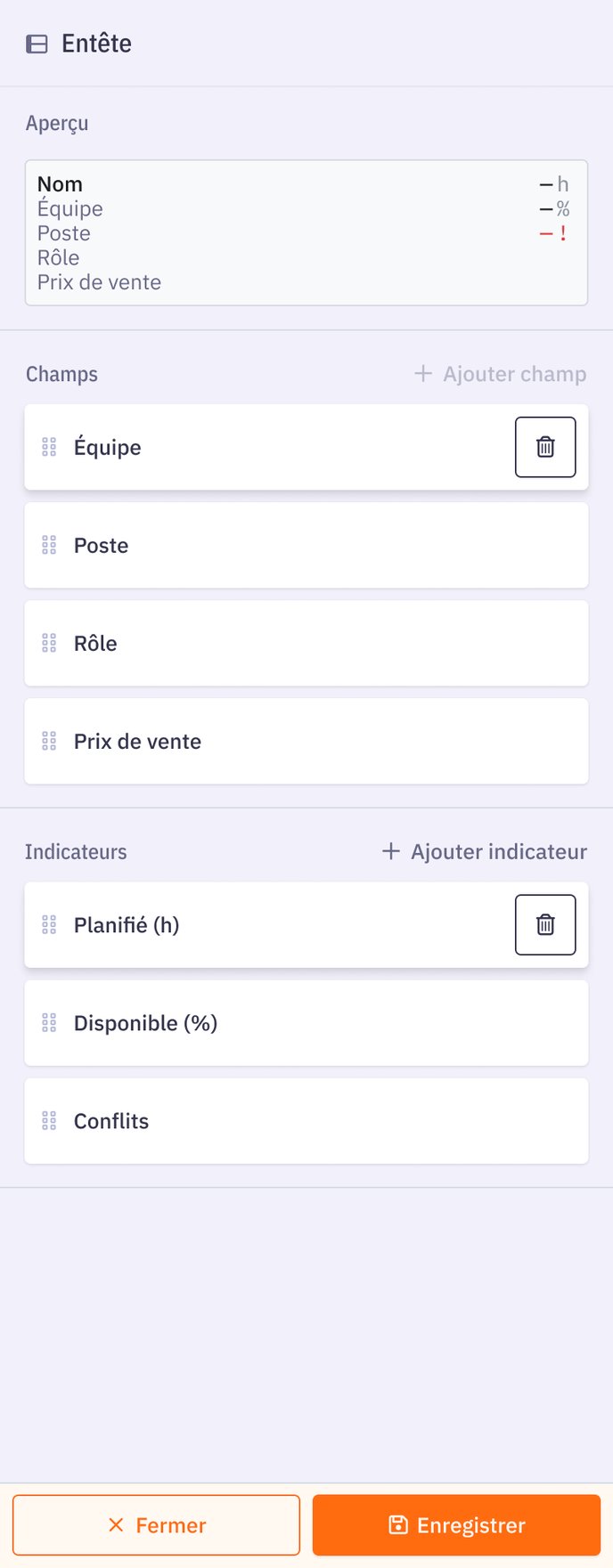
Task: Delete the Équipe field with trash icon
Action: click(545, 447)
